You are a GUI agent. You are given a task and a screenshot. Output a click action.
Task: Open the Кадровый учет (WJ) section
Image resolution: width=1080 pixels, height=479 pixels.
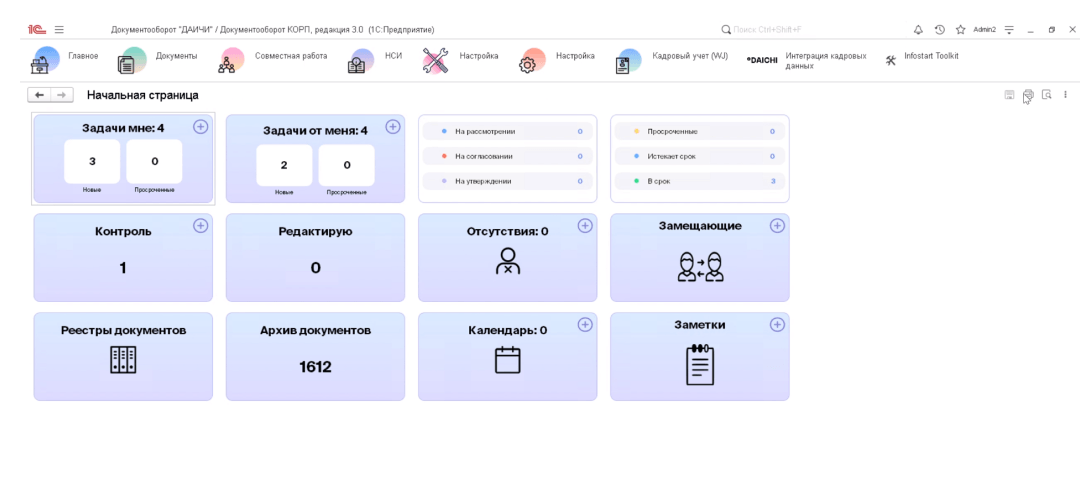(x=671, y=60)
